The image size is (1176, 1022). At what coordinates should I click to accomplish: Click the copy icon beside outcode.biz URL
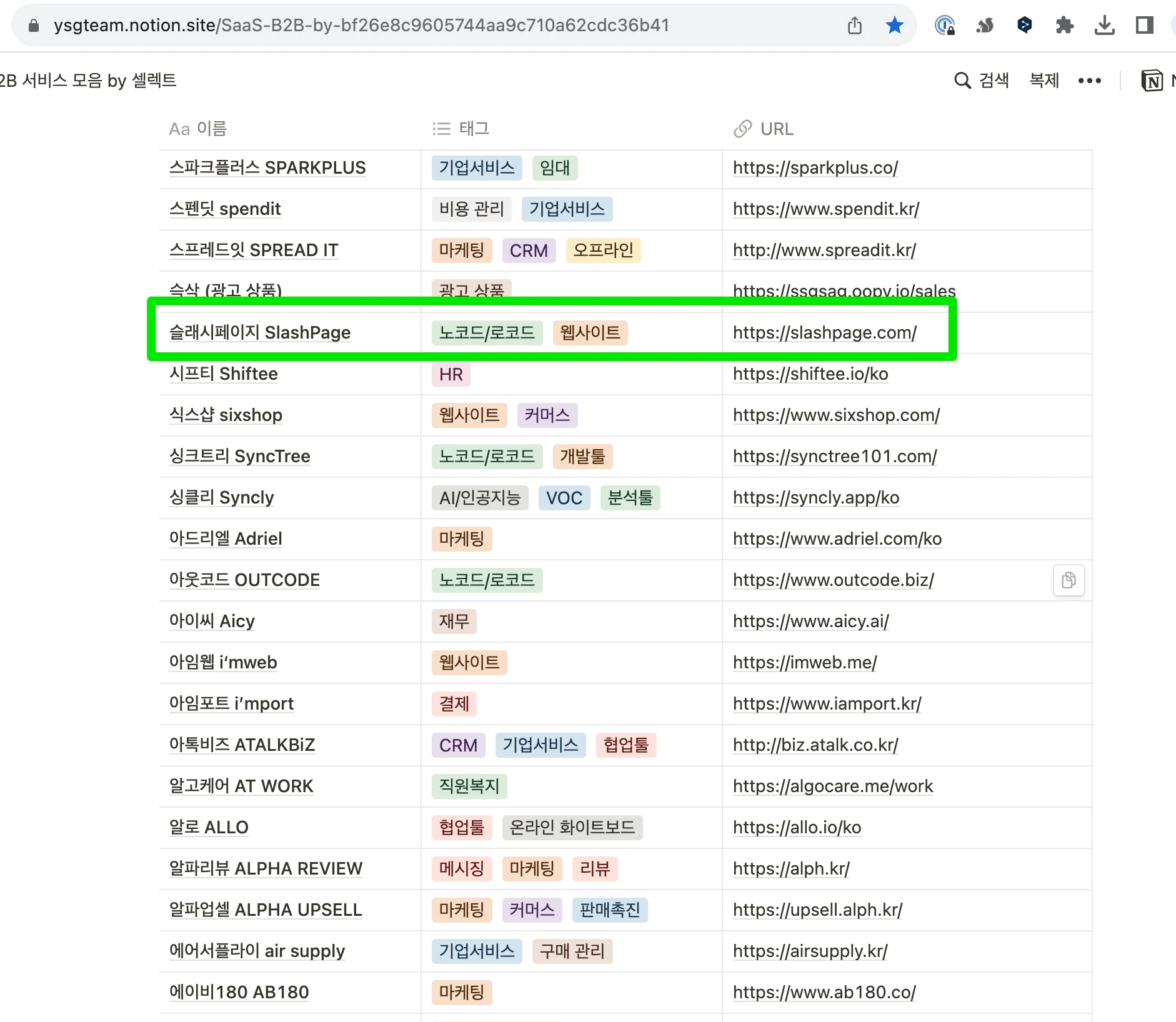tap(1069, 580)
